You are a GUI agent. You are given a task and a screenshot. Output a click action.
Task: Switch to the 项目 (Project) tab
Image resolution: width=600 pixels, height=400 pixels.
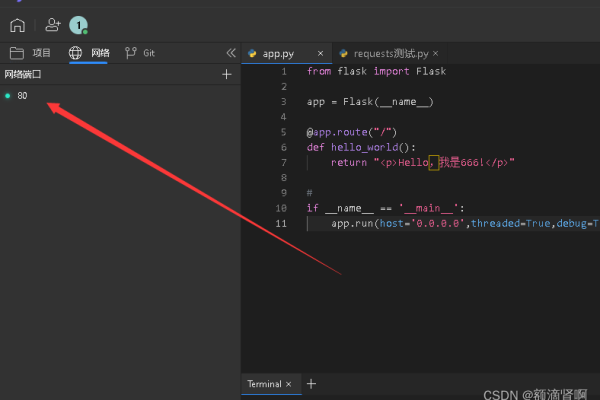(x=31, y=53)
